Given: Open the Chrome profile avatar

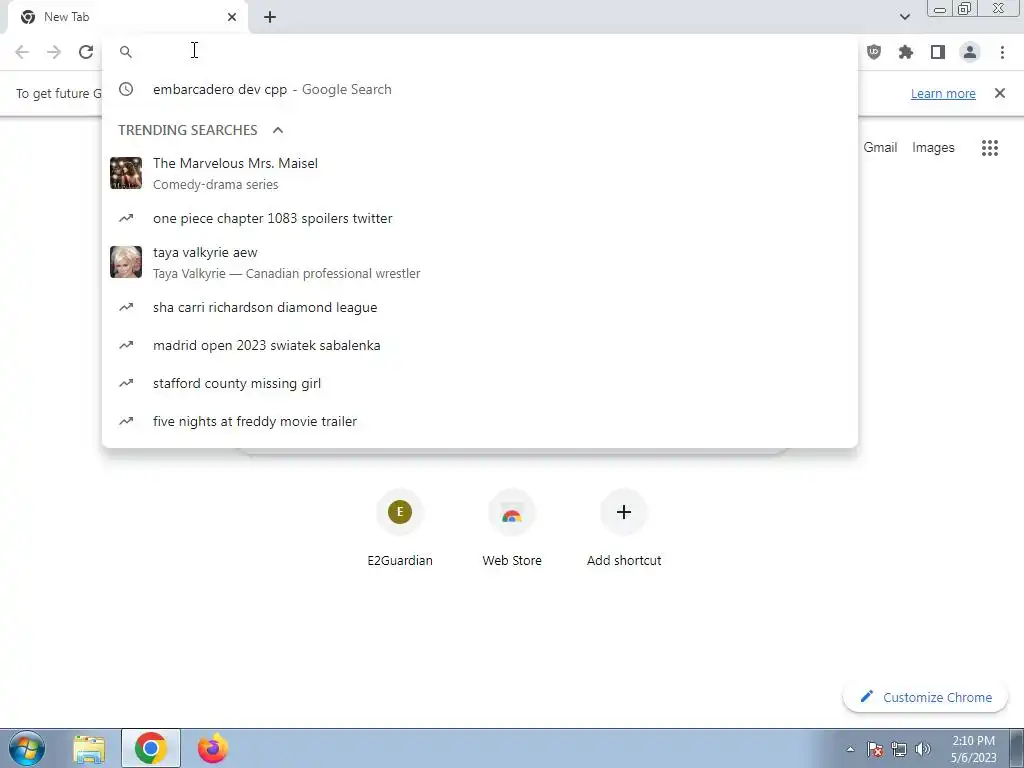Looking at the screenshot, I should point(970,52).
